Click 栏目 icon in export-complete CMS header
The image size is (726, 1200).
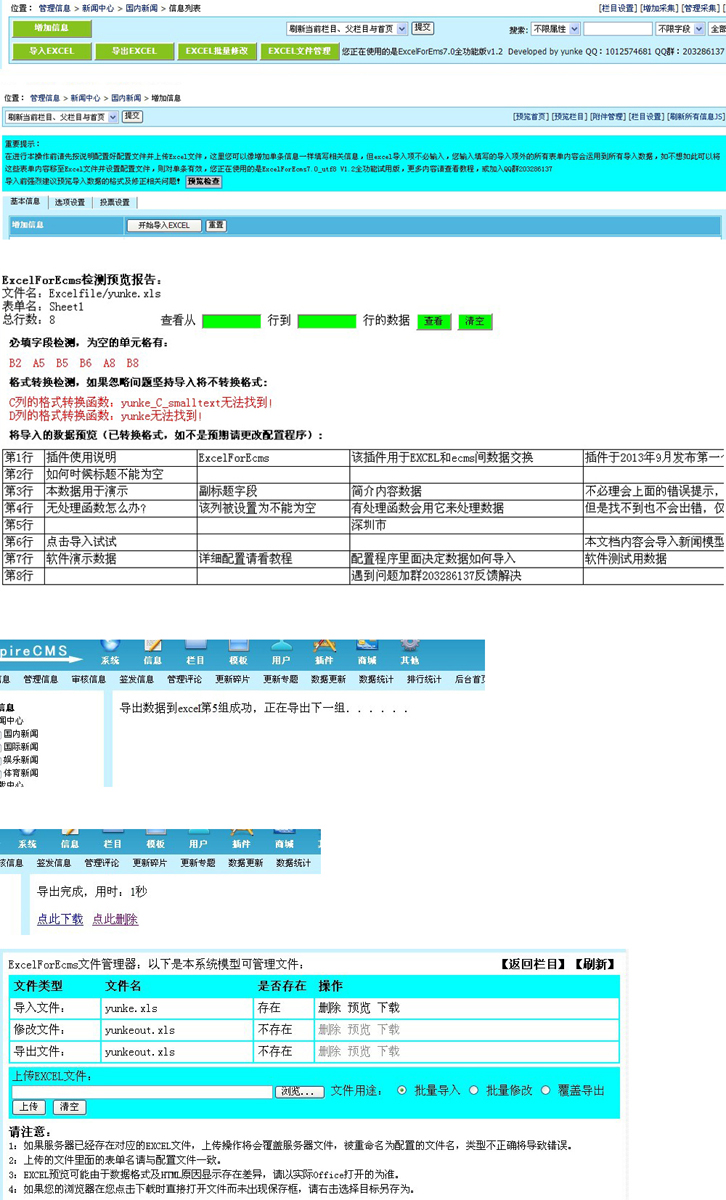pyautogui.click(x=113, y=839)
